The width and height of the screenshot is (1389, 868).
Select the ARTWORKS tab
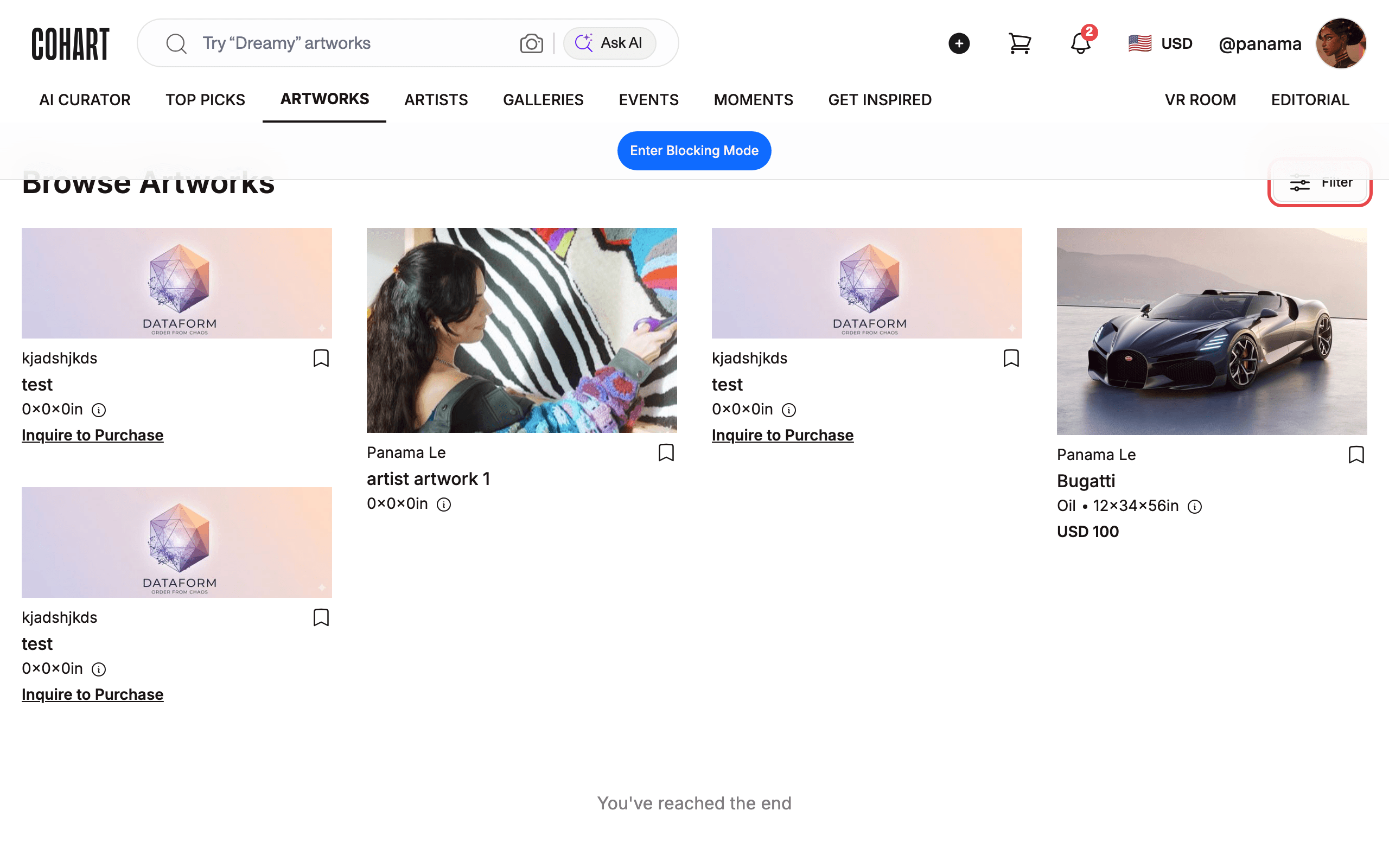pyautogui.click(x=325, y=99)
